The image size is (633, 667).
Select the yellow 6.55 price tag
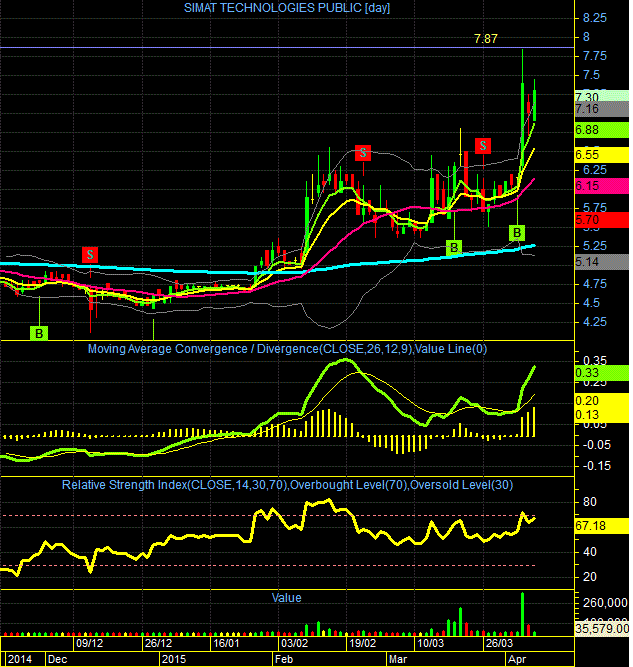(602, 155)
